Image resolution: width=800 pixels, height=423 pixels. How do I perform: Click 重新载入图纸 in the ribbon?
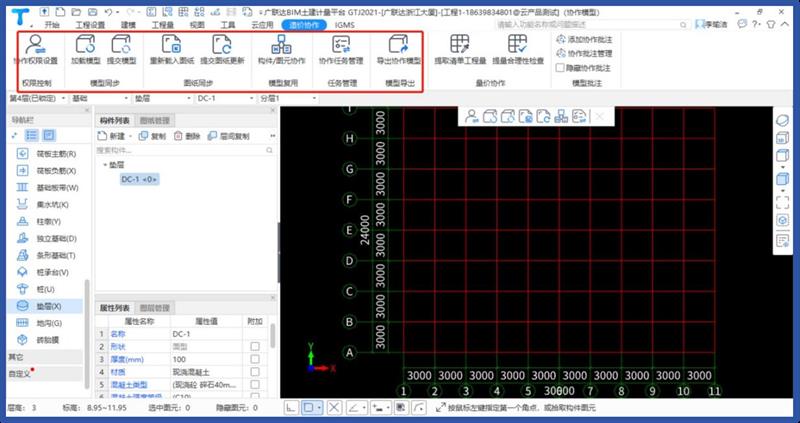click(172, 49)
